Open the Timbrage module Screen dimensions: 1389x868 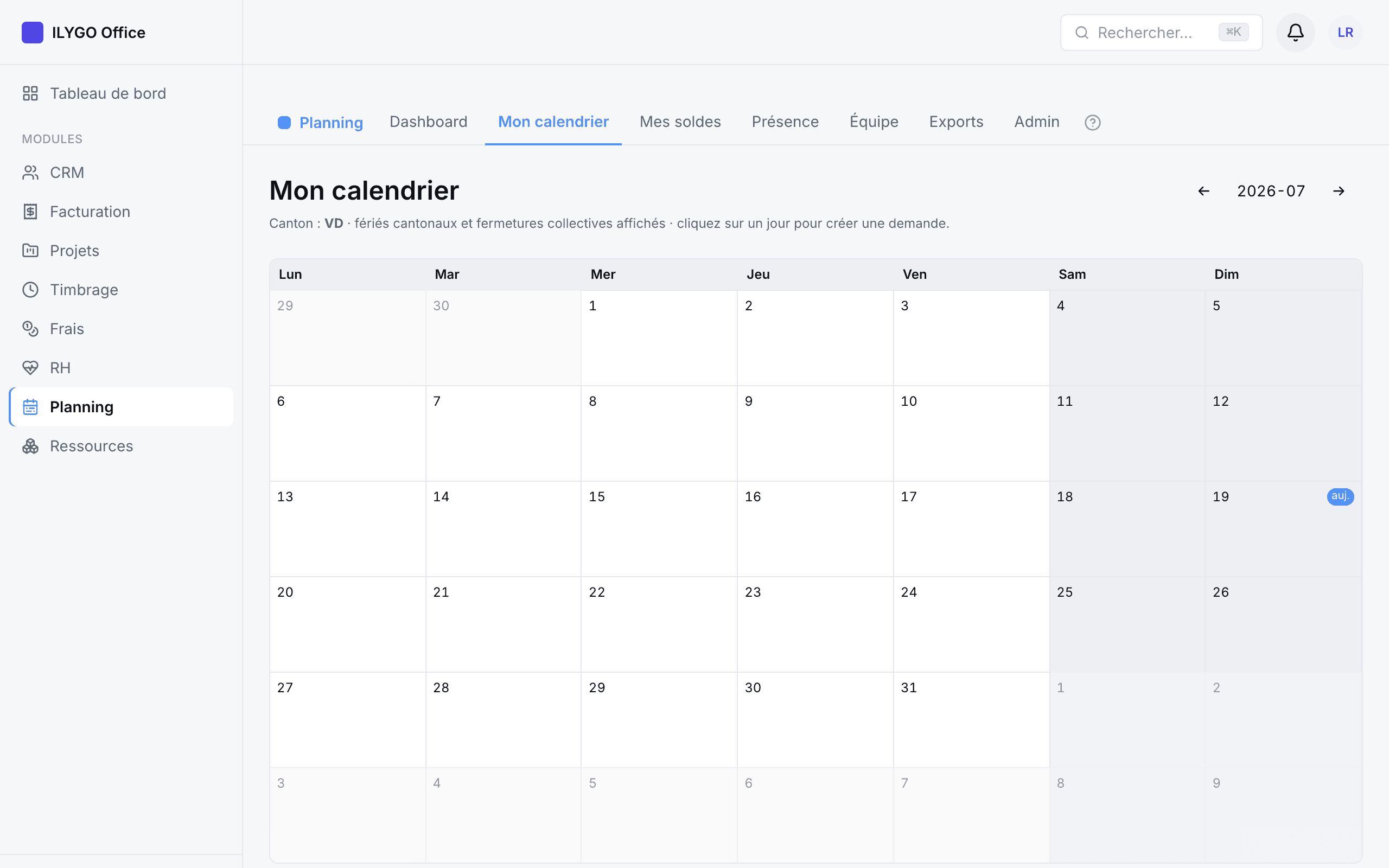(121, 289)
